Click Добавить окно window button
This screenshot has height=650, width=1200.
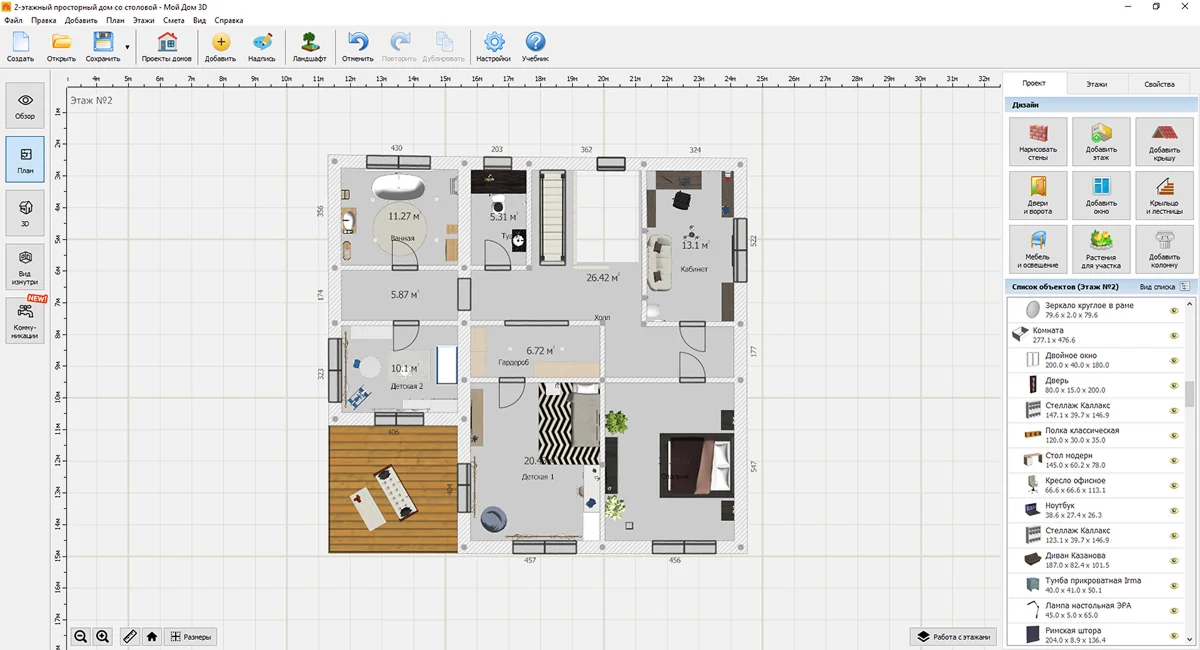(1101, 195)
